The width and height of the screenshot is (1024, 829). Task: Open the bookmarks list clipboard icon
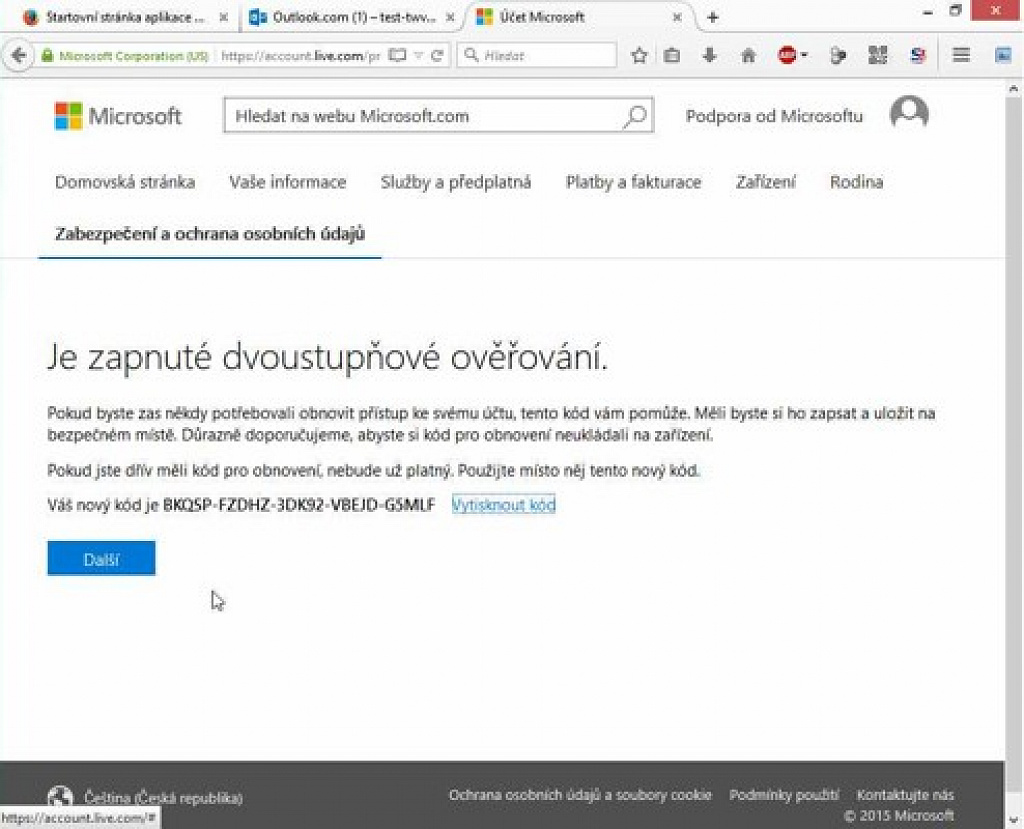click(x=671, y=56)
